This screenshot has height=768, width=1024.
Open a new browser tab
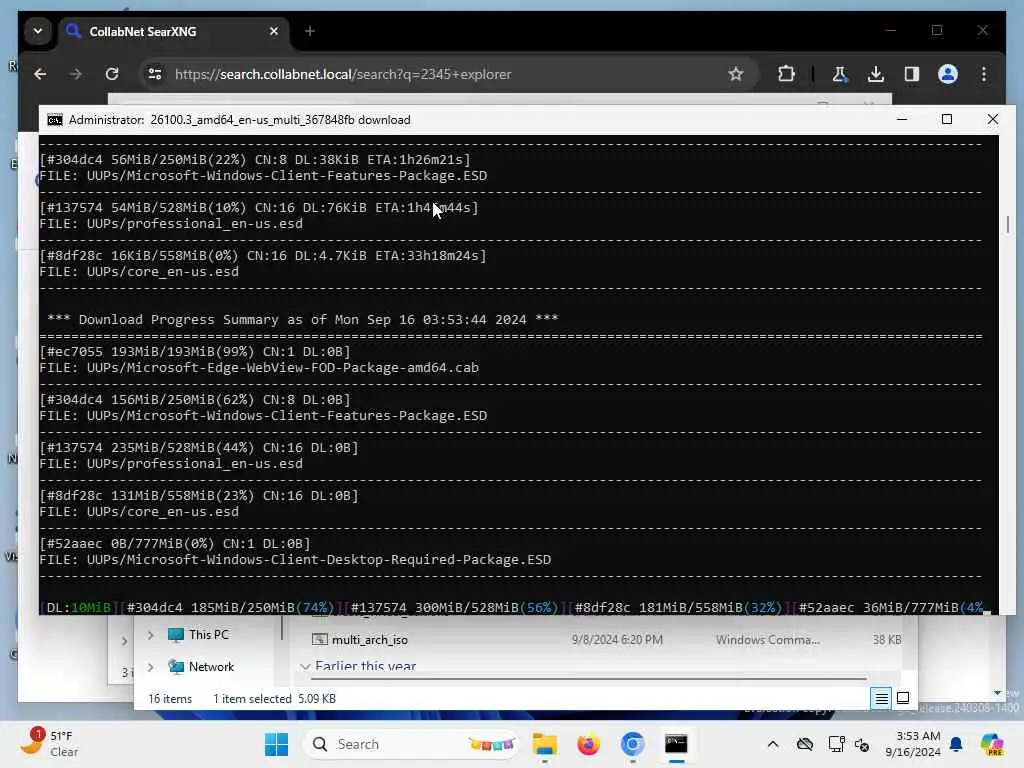point(310,31)
